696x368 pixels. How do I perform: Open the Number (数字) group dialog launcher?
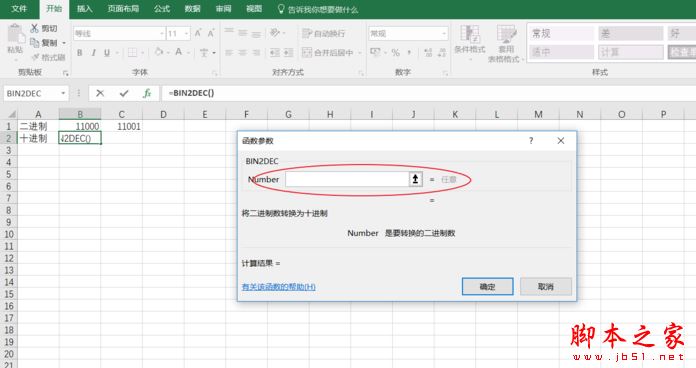445,73
